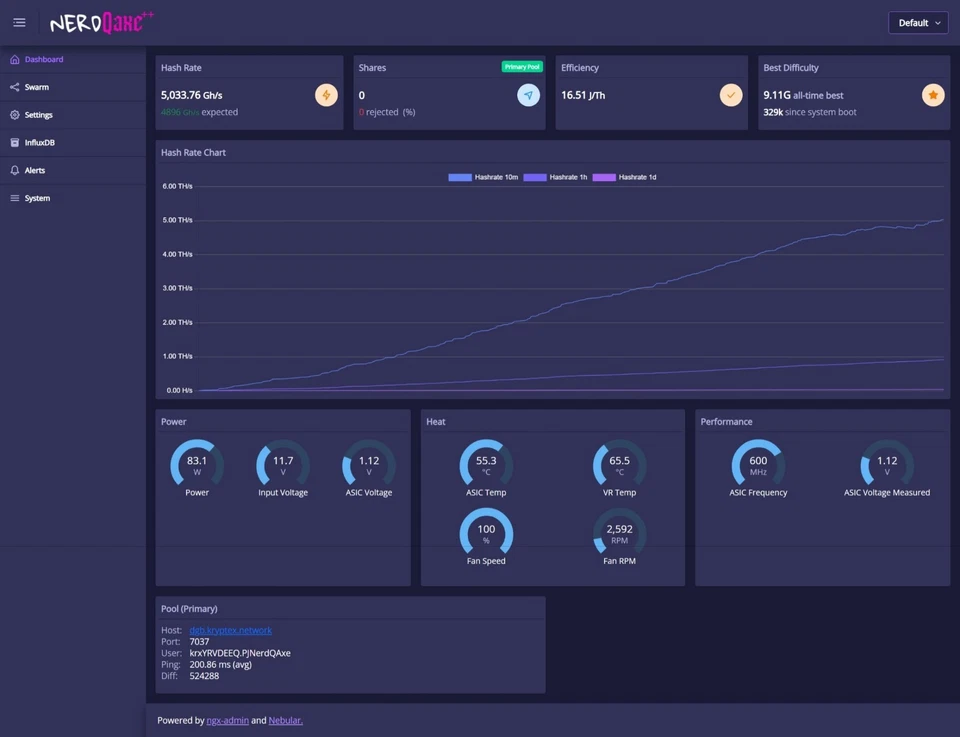Click the Primary Pool badge
Screen dimensions: 960x737
522,67
